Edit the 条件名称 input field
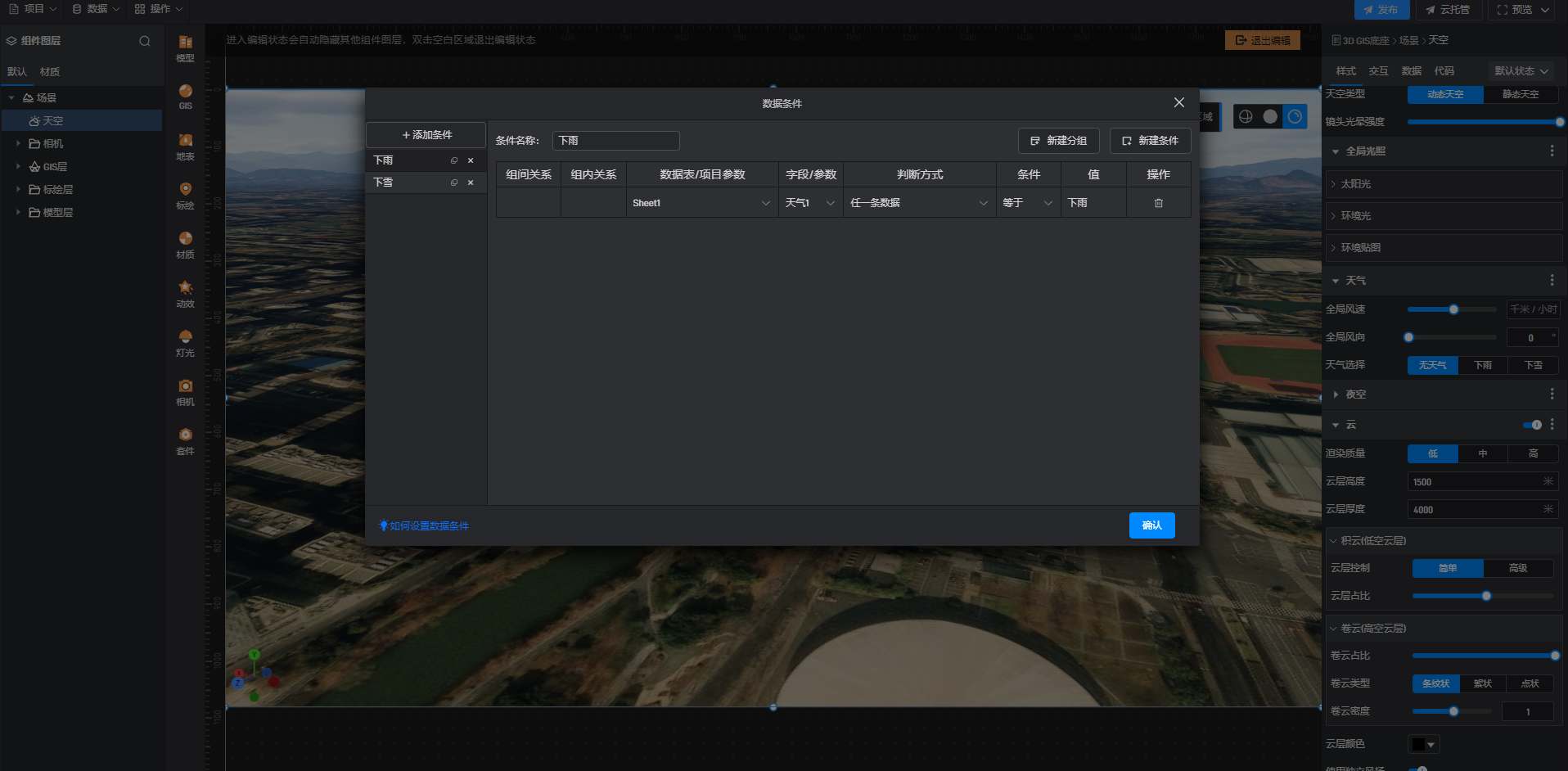This screenshot has height=771, width=1568. click(x=616, y=141)
